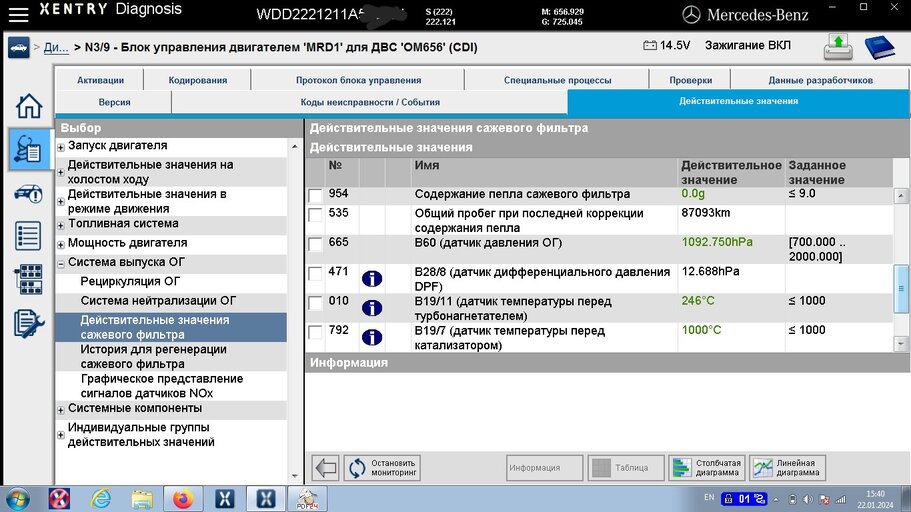
Task: Check the box for row 535
Action: (x=315, y=214)
